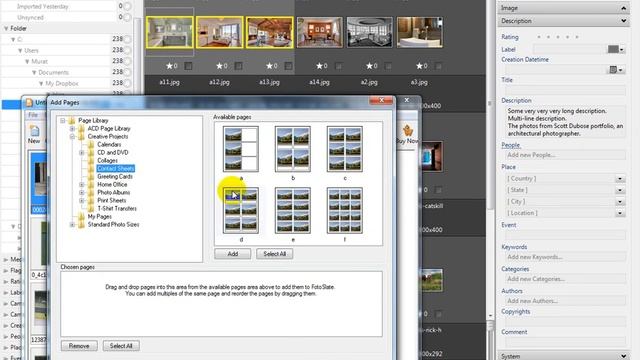The height and width of the screenshot is (360, 640).
Task: Open the Label color dropdown
Action: tap(621, 49)
